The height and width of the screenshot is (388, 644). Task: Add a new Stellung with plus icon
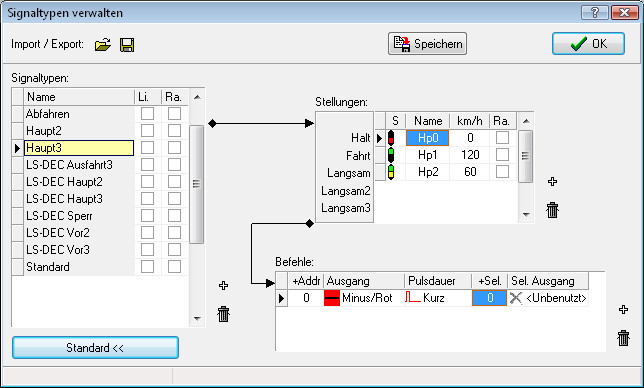coord(552,181)
